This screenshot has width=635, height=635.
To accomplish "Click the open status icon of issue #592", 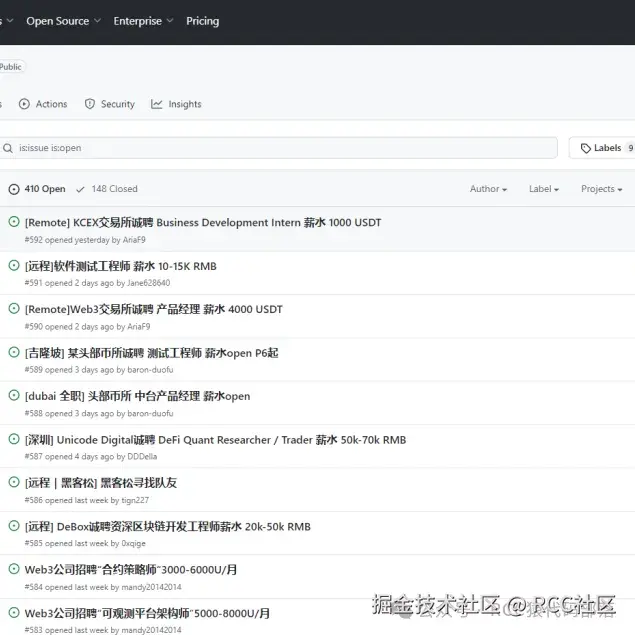I will (14, 222).
